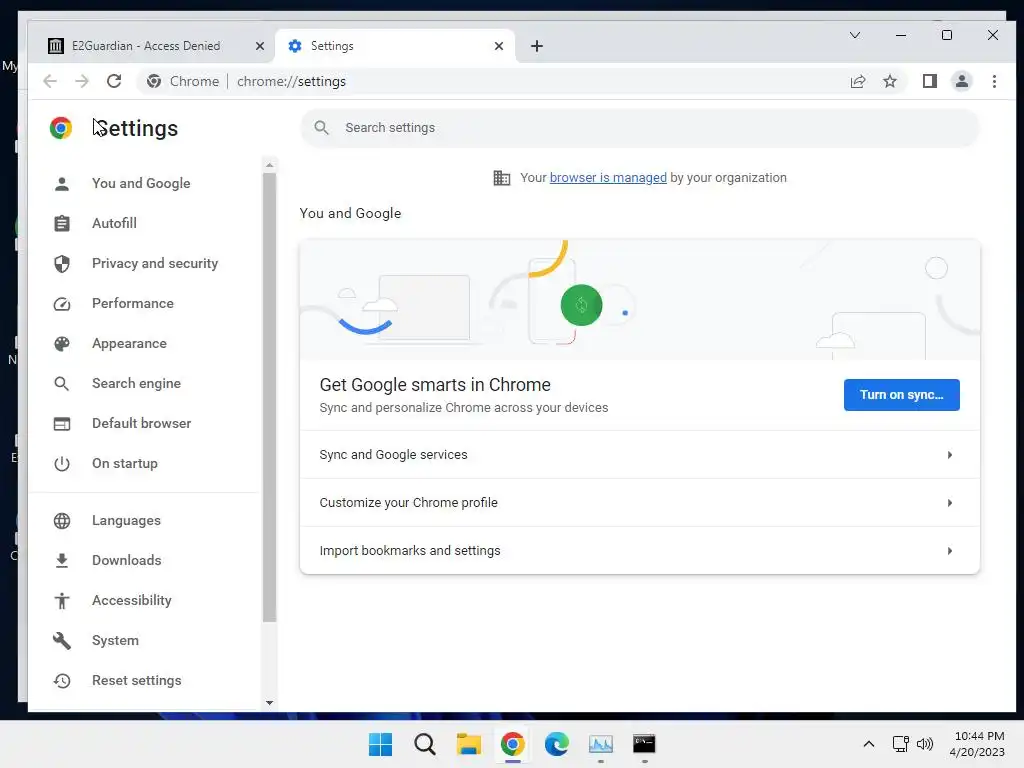The width and height of the screenshot is (1024, 768).
Task: Close the E2Guardian tab
Action: 260,46
